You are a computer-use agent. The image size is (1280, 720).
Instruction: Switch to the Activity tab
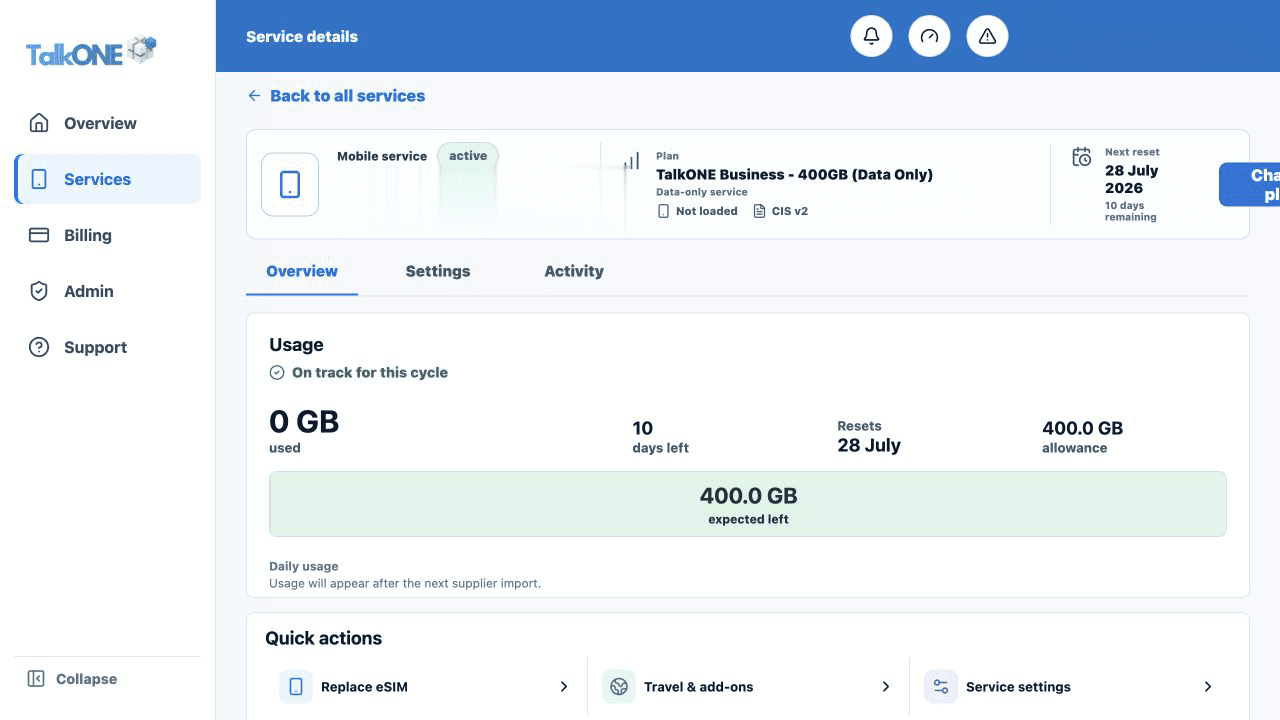(x=574, y=271)
